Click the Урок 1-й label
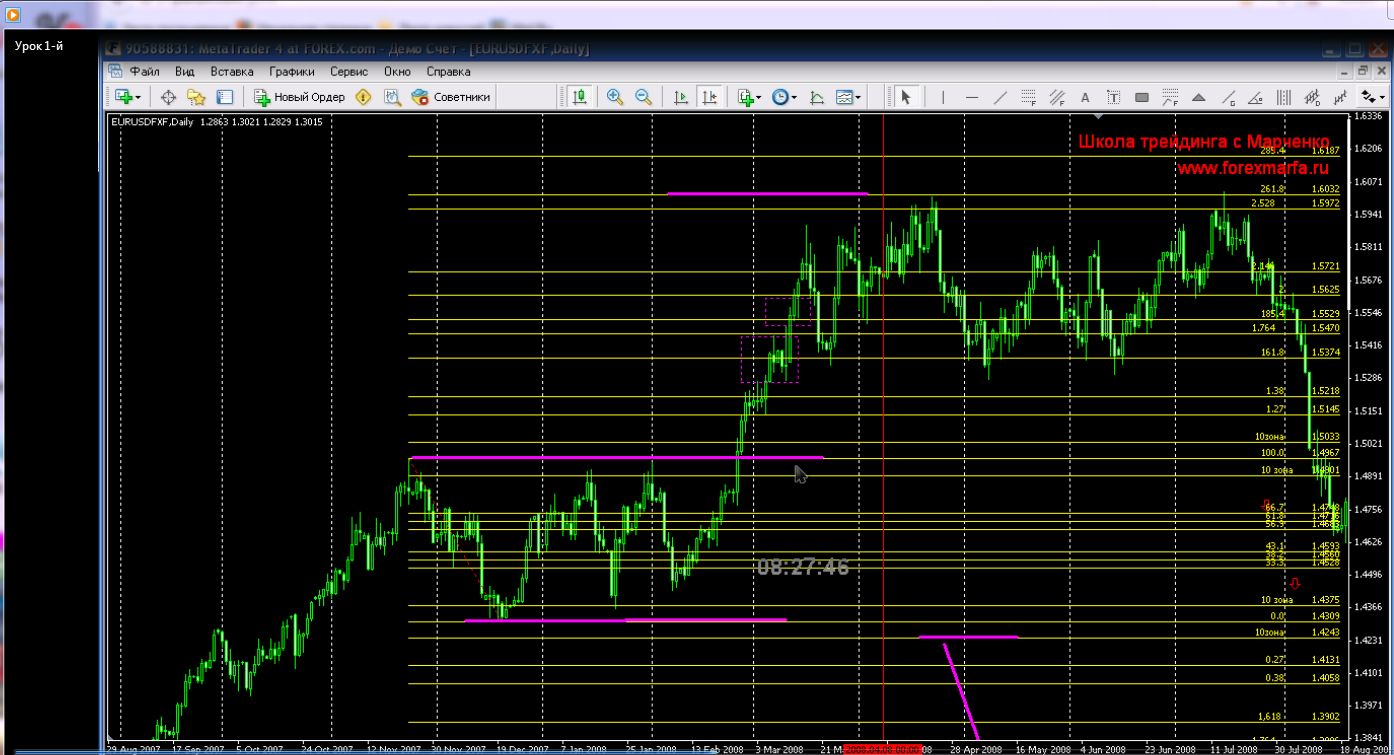 tap(39, 46)
